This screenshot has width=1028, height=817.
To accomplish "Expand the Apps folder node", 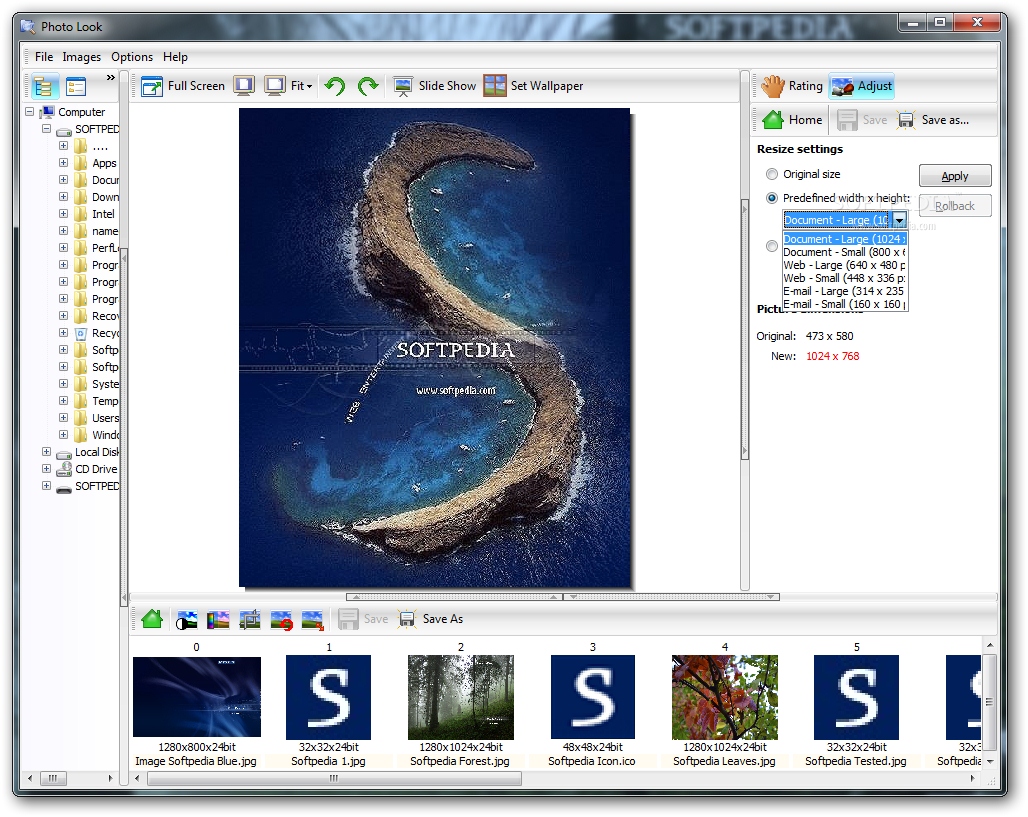I will click(64, 163).
